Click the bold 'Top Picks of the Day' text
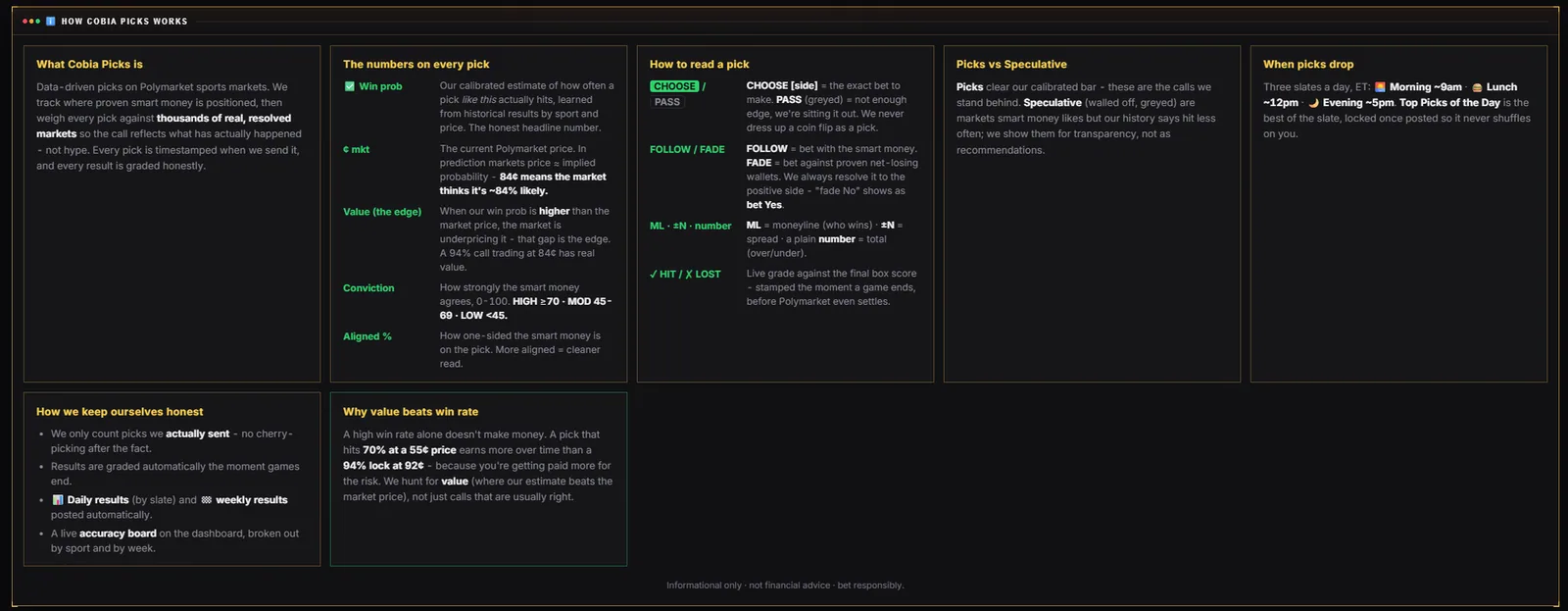 click(1449, 103)
